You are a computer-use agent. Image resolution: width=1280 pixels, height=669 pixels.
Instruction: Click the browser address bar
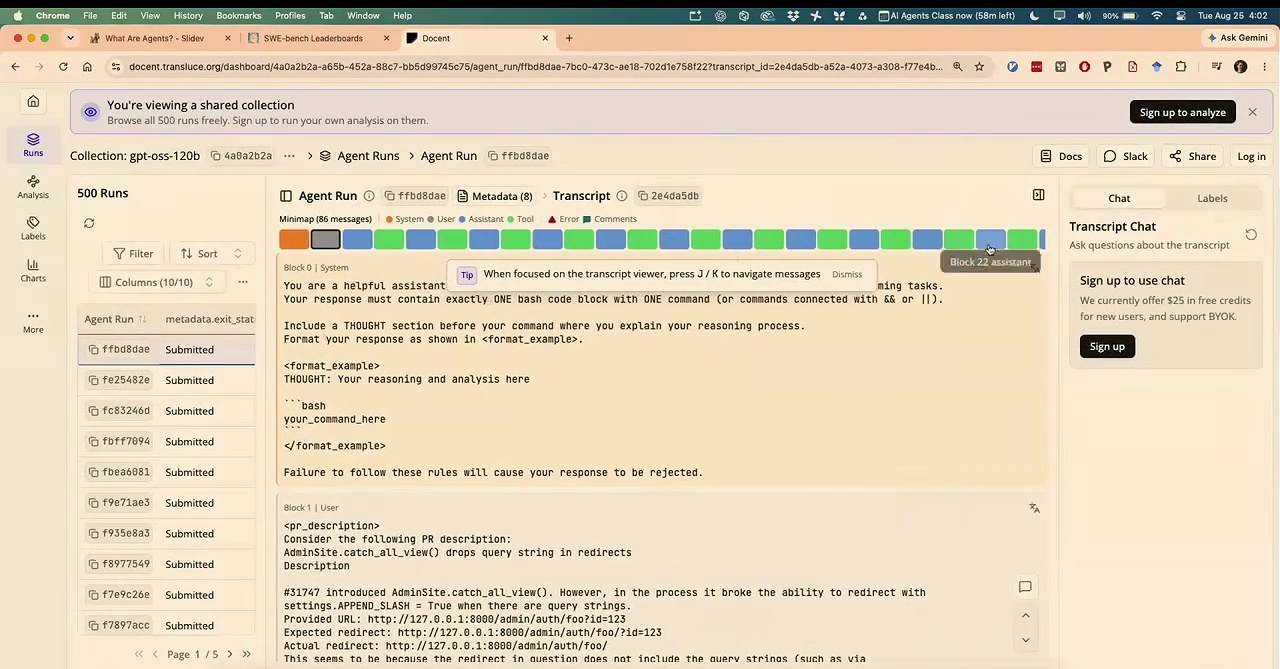coord(535,67)
